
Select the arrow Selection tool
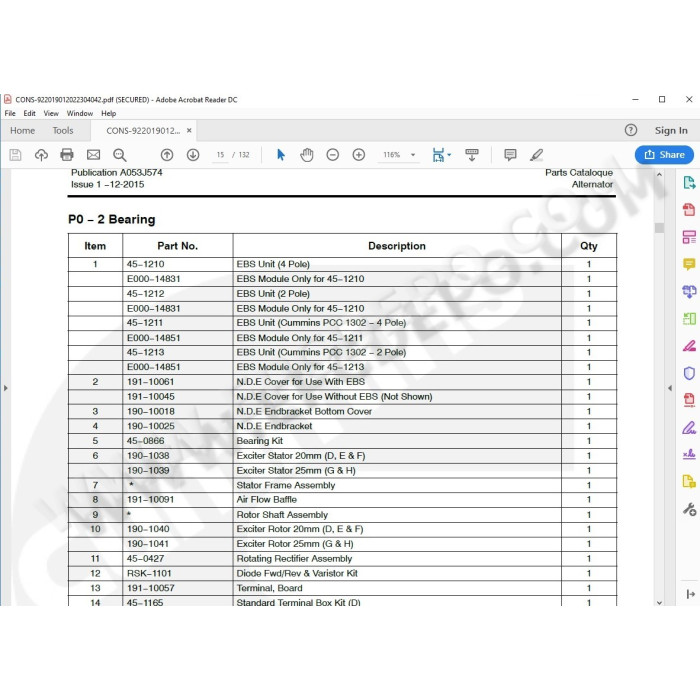pos(281,155)
